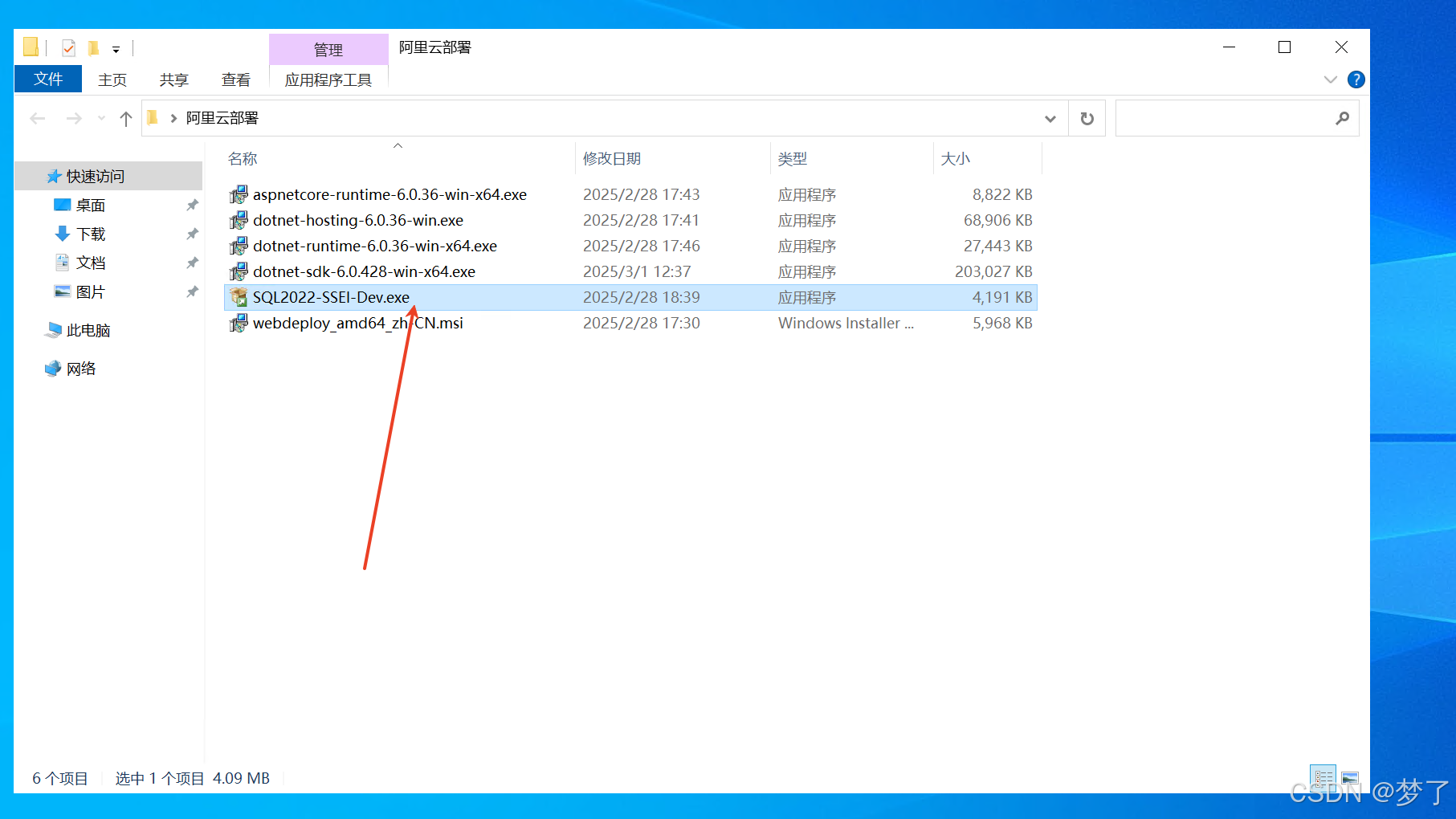Screen dimensions: 1456x819
Task: Click the SQL2022-SSEI-Dev package icon
Action: pyautogui.click(x=239, y=297)
